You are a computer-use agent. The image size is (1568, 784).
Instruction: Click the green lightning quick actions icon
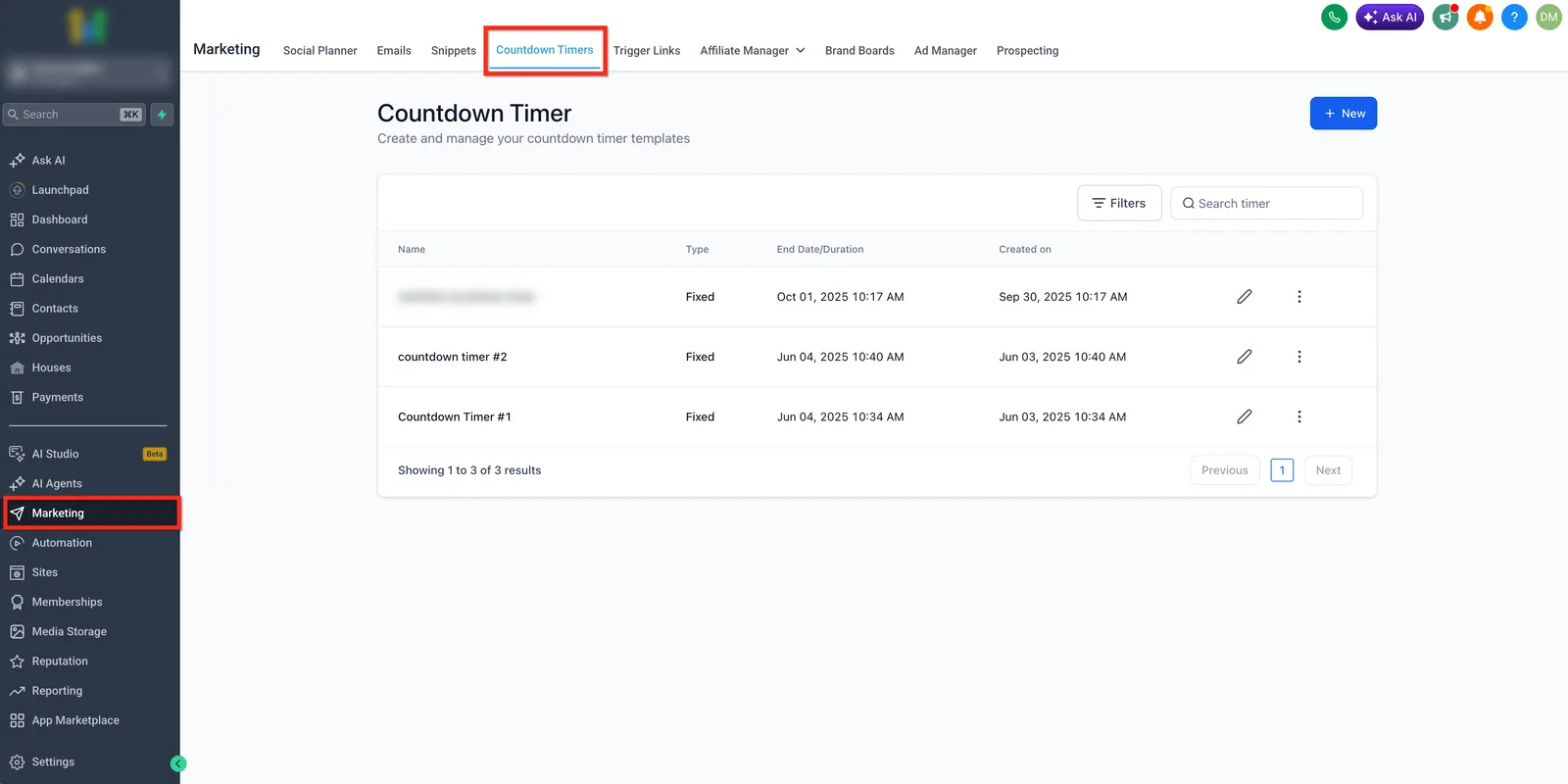162,115
